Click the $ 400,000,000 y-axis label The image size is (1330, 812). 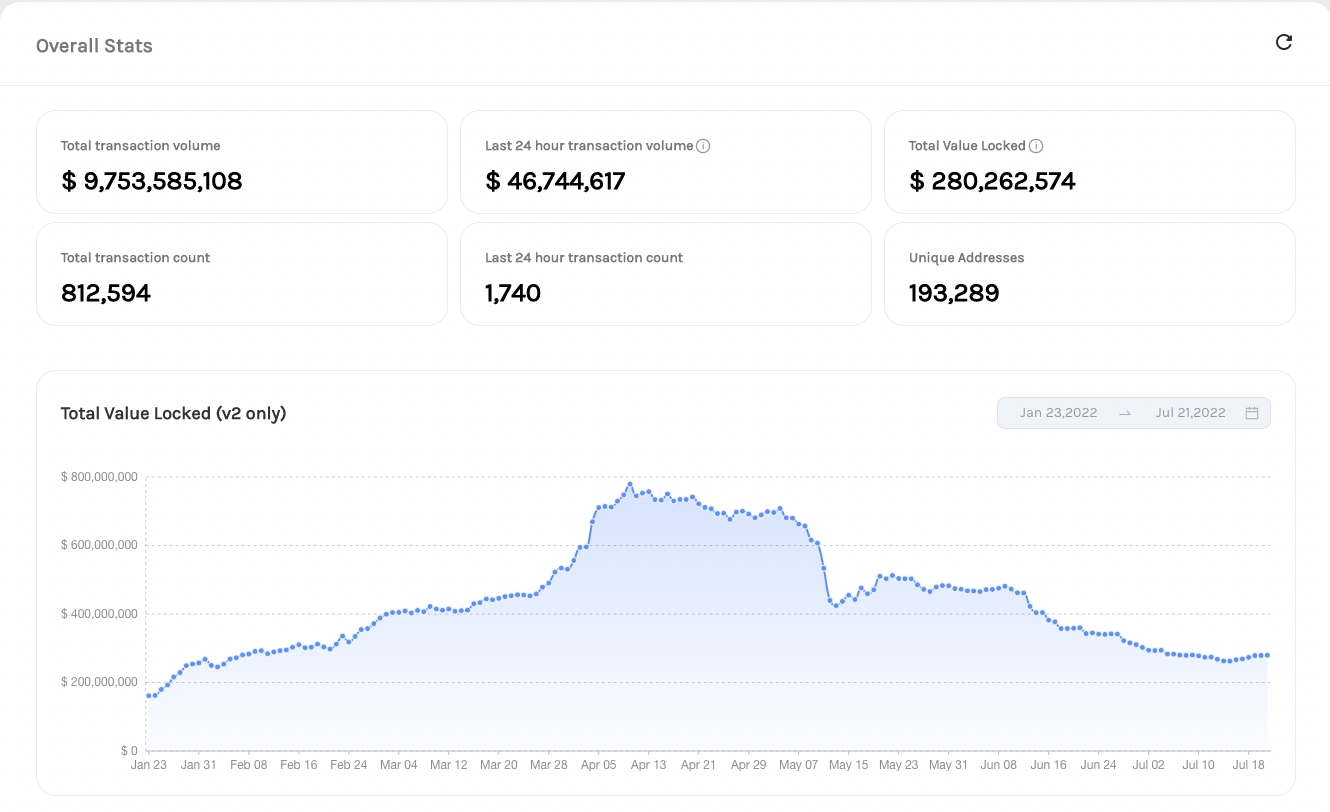[x=98, y=614]
